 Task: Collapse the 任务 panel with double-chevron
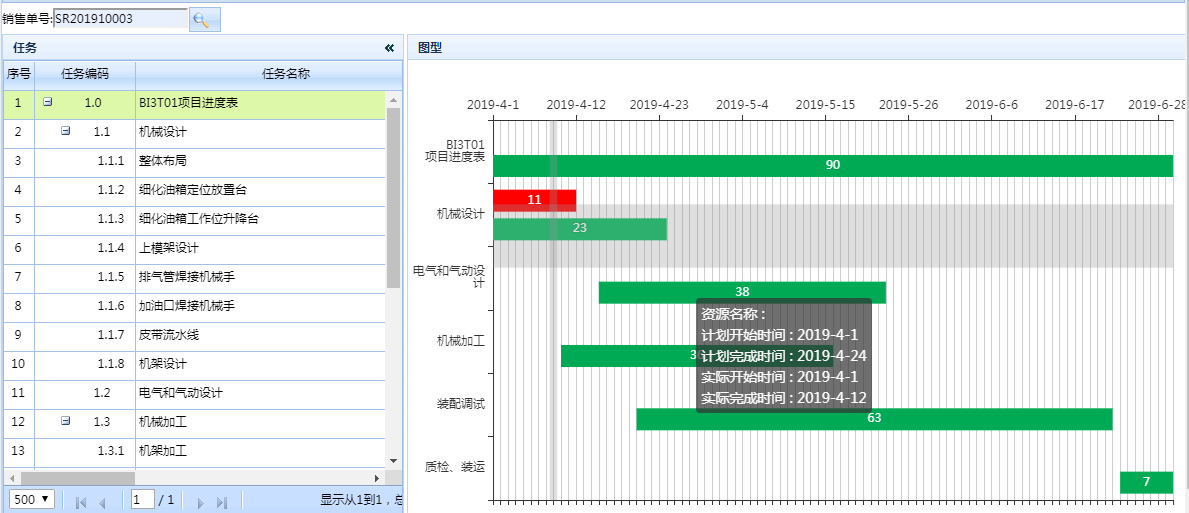[389, 48]
